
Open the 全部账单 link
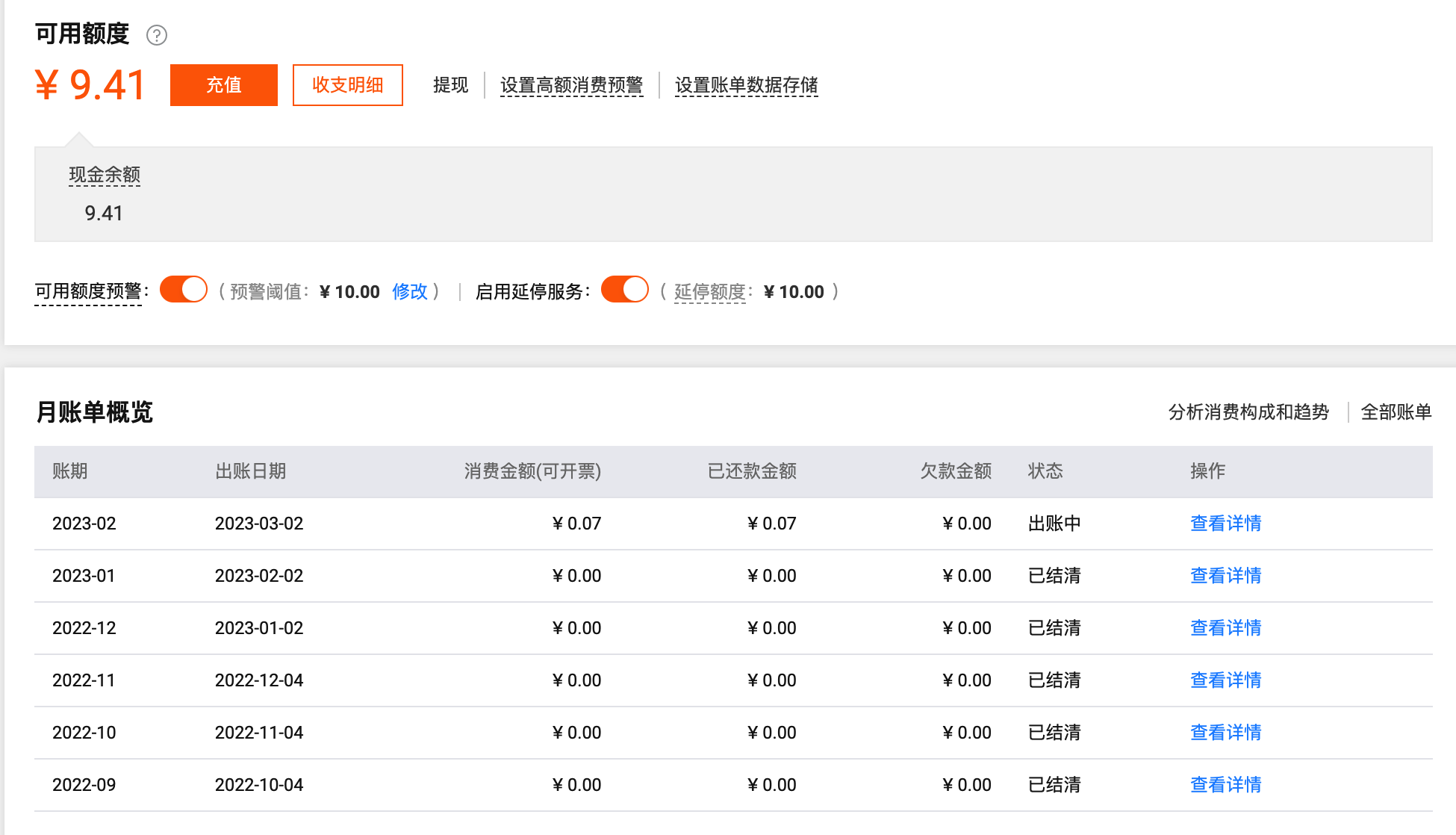1396,412
